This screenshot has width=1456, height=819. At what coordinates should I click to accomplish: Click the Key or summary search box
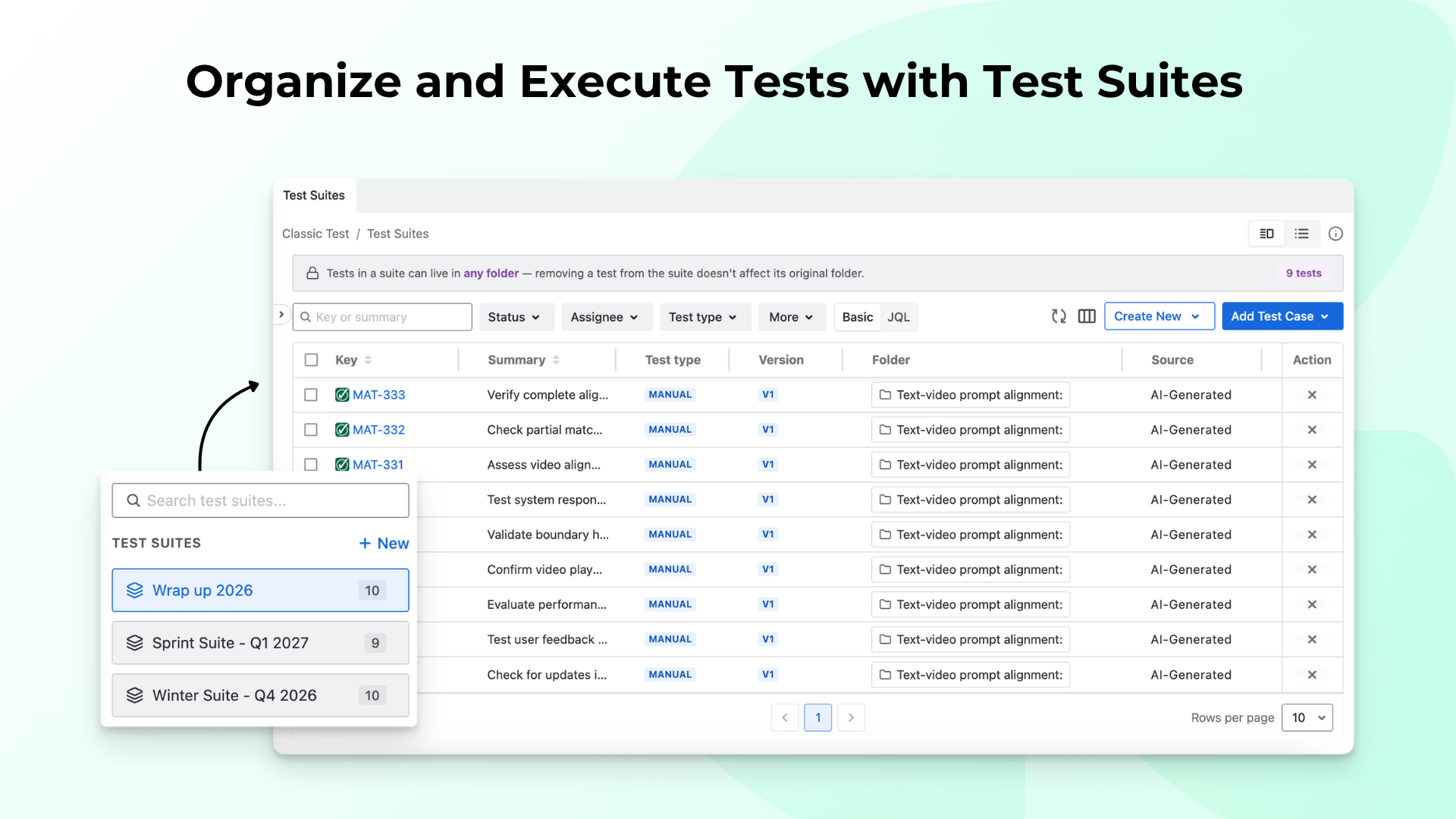click(382, 317)
